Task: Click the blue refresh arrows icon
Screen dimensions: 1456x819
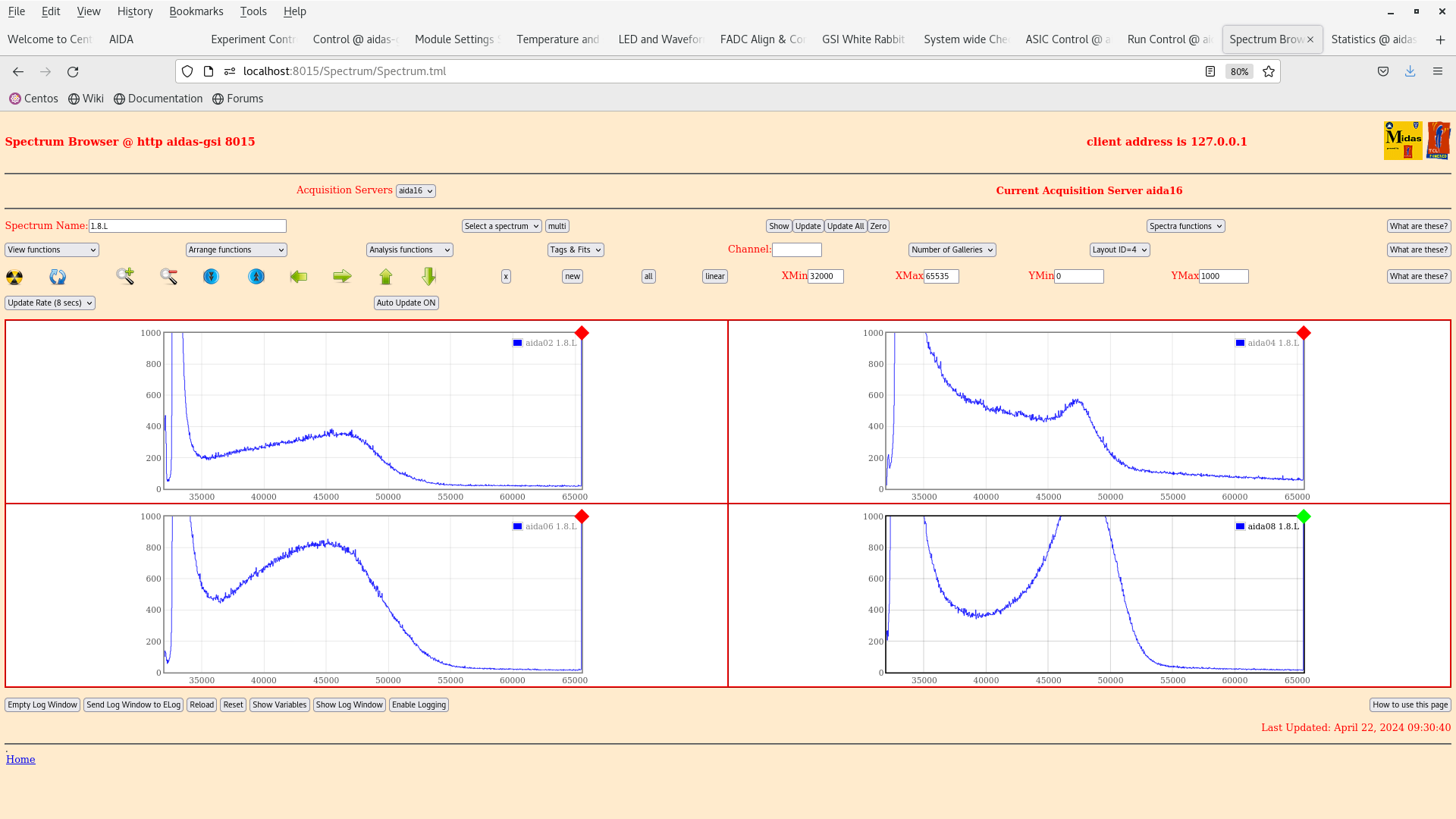Action: (x=58, y=277)
